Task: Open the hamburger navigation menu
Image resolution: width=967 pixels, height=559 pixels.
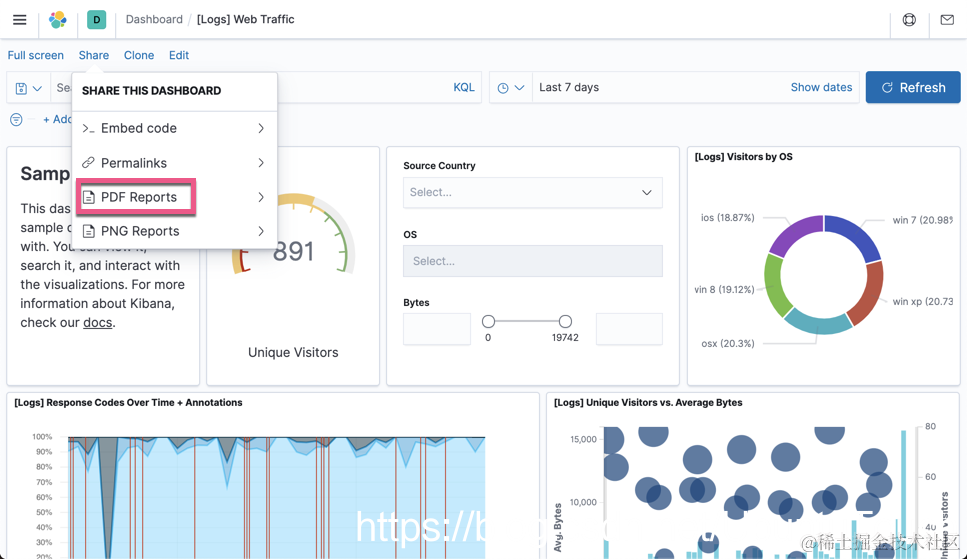Action: [20, 20]
